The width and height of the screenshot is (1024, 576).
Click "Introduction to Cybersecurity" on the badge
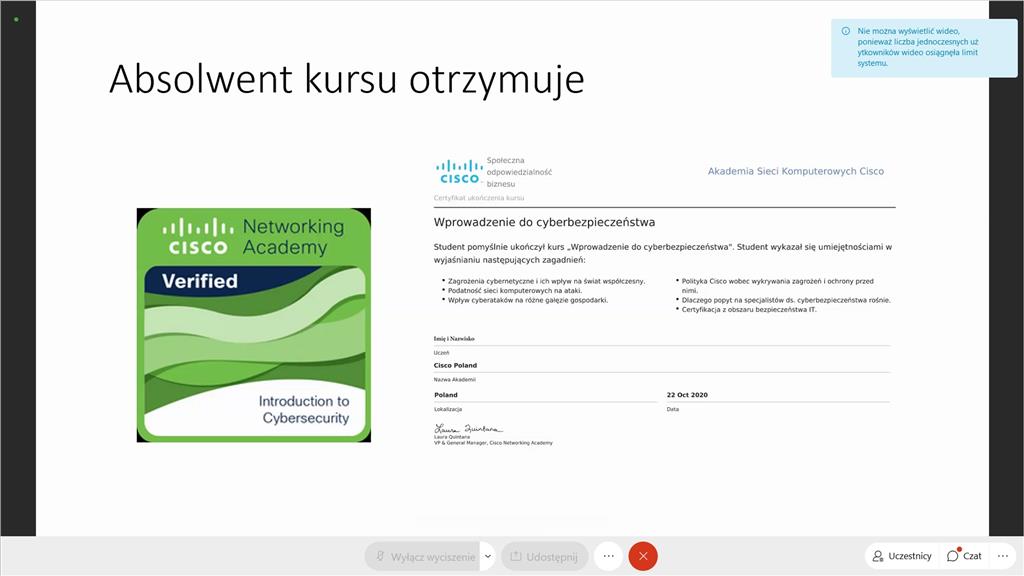click(x=304, y=409)
